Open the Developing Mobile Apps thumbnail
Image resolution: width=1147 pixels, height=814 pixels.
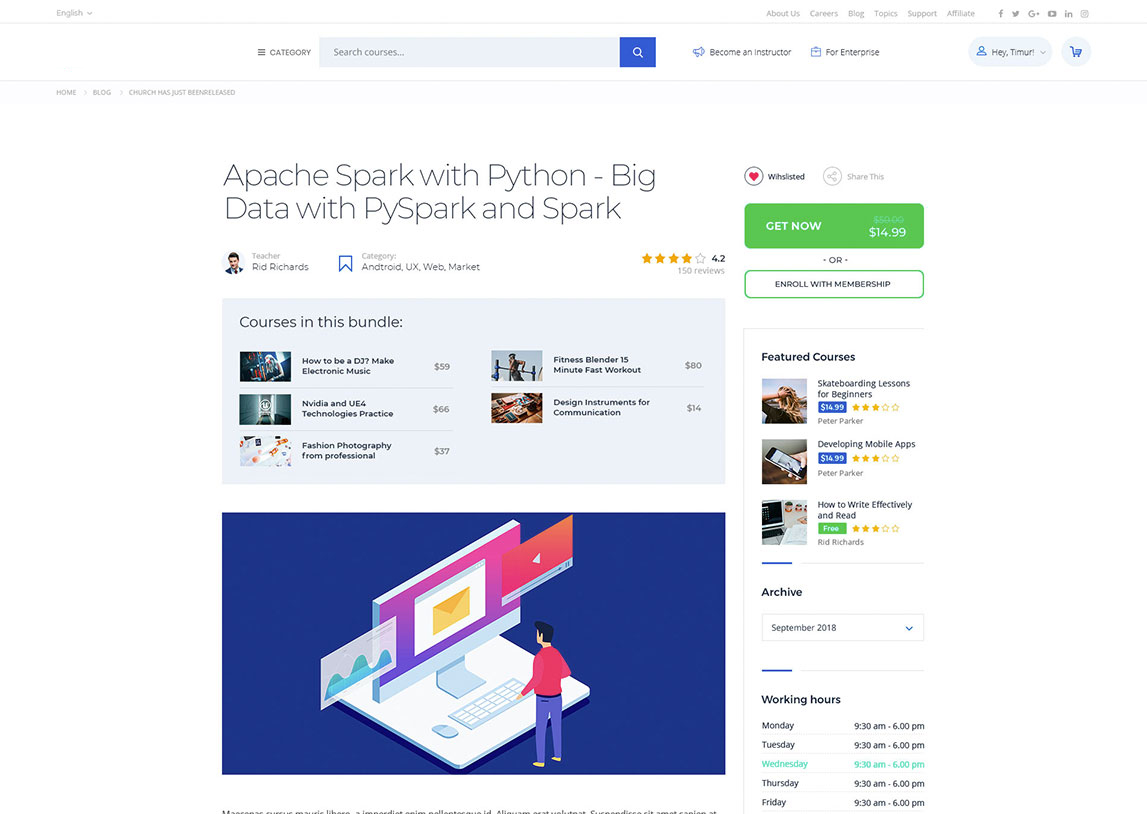784,461
